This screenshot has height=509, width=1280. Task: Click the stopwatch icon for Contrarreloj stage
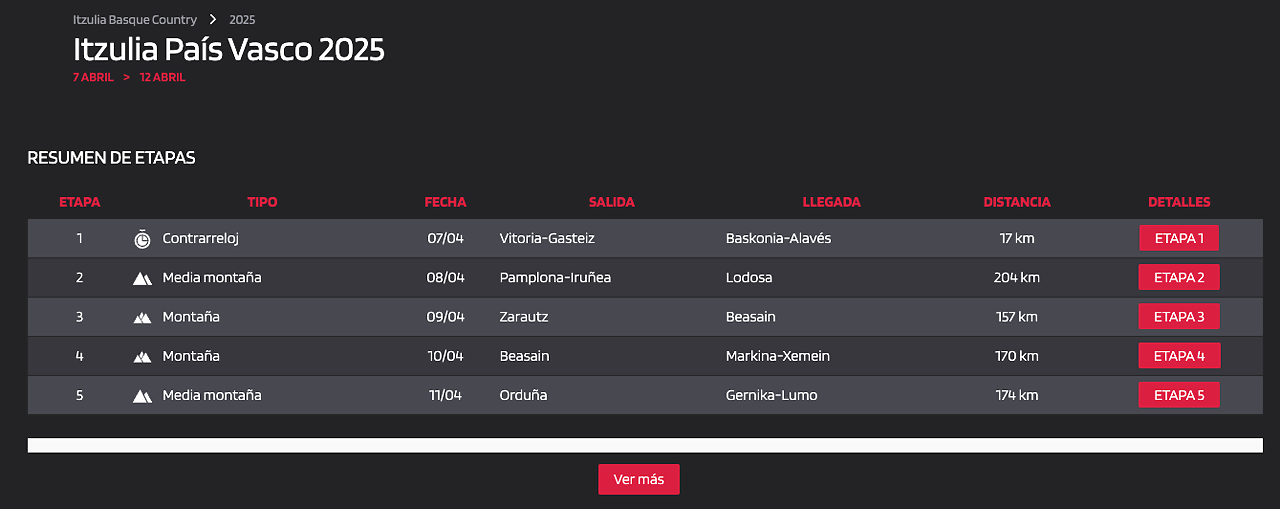point(142,239)
